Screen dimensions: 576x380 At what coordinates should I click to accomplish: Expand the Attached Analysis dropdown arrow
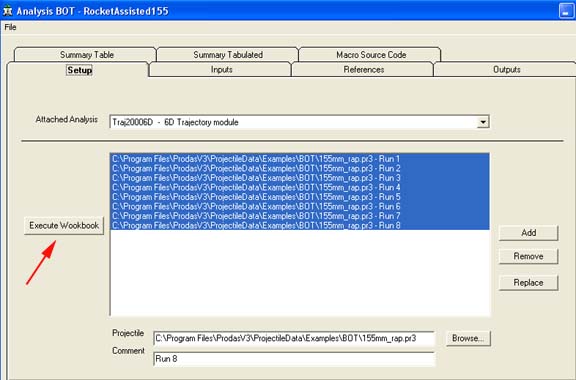483,122
